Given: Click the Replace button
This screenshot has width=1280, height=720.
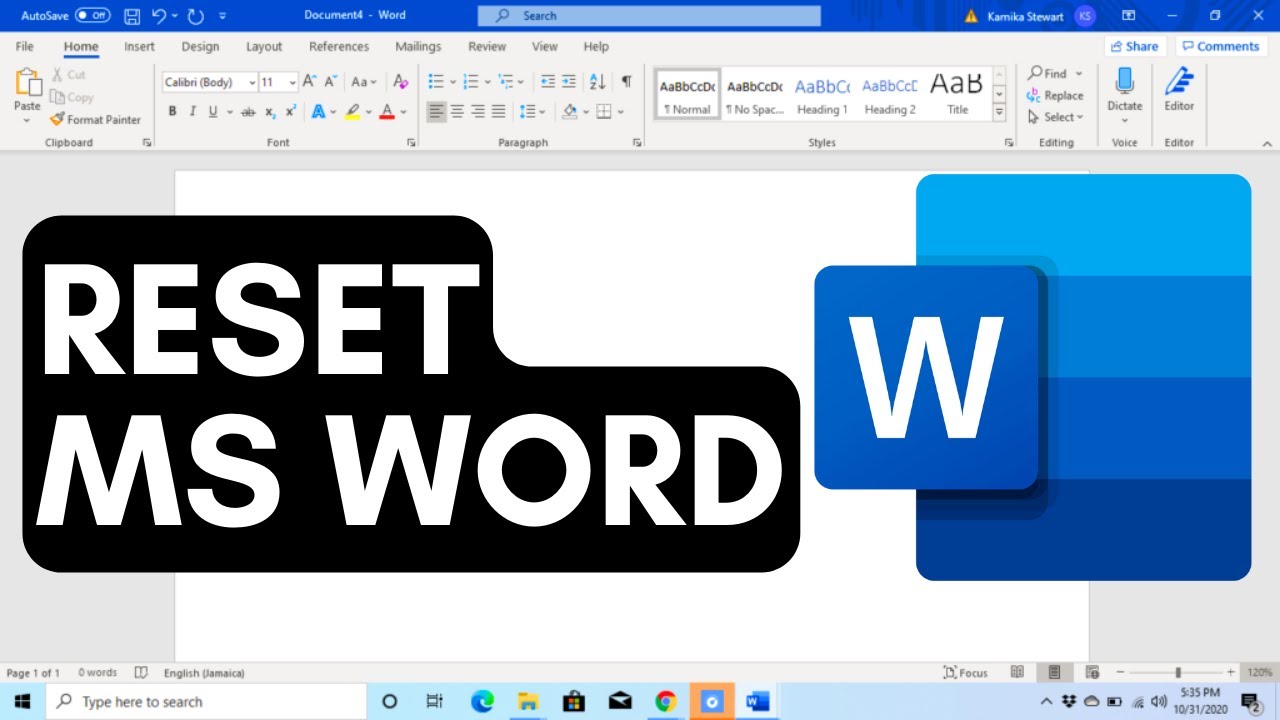Looking at the screenshot, I should click(x=1055, y=95).
